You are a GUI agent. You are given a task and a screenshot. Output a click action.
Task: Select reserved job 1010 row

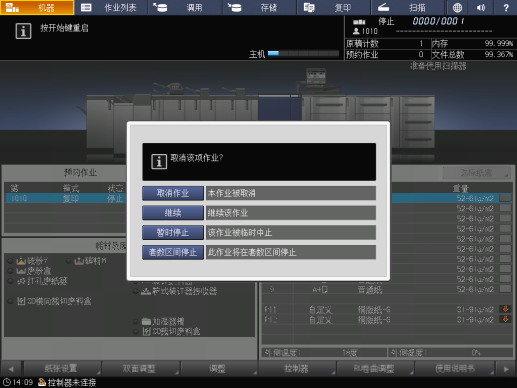pyautogui.click(x=66, y=199)
